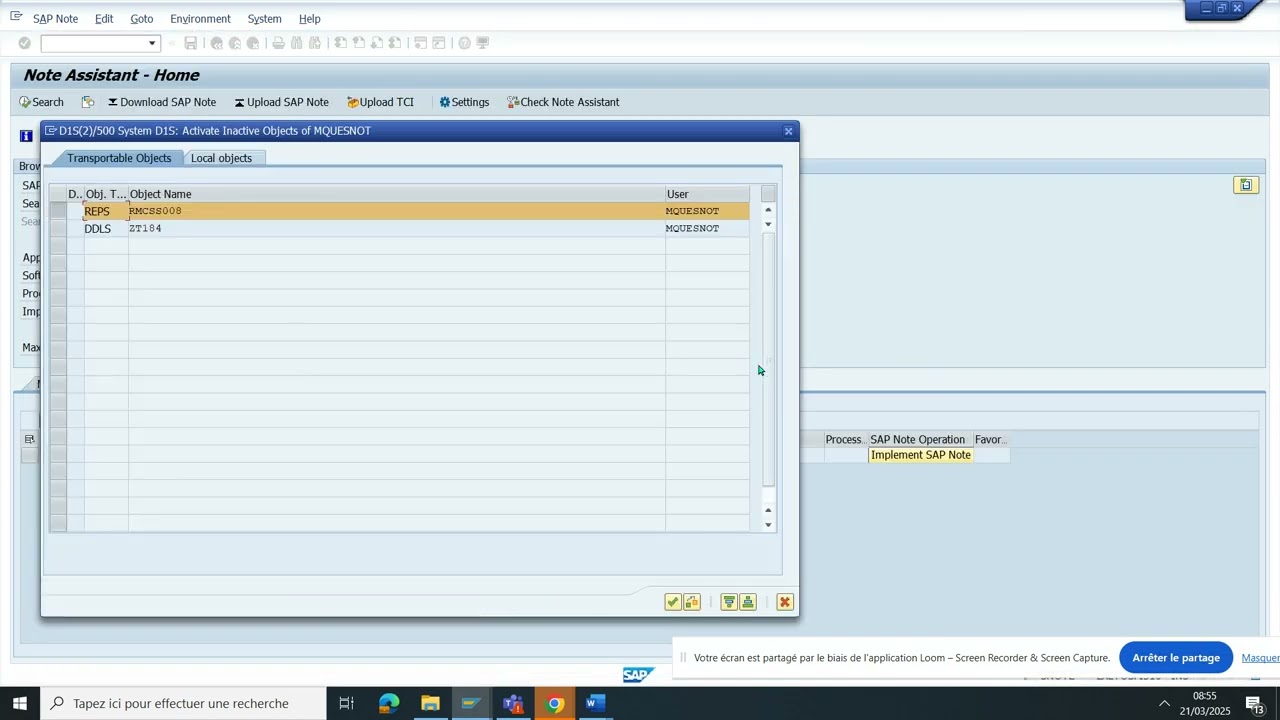Screen dimensions: 1280x720
Task: Click the green Continue checkmark in the dialog
Action: [x=673, y=602]
